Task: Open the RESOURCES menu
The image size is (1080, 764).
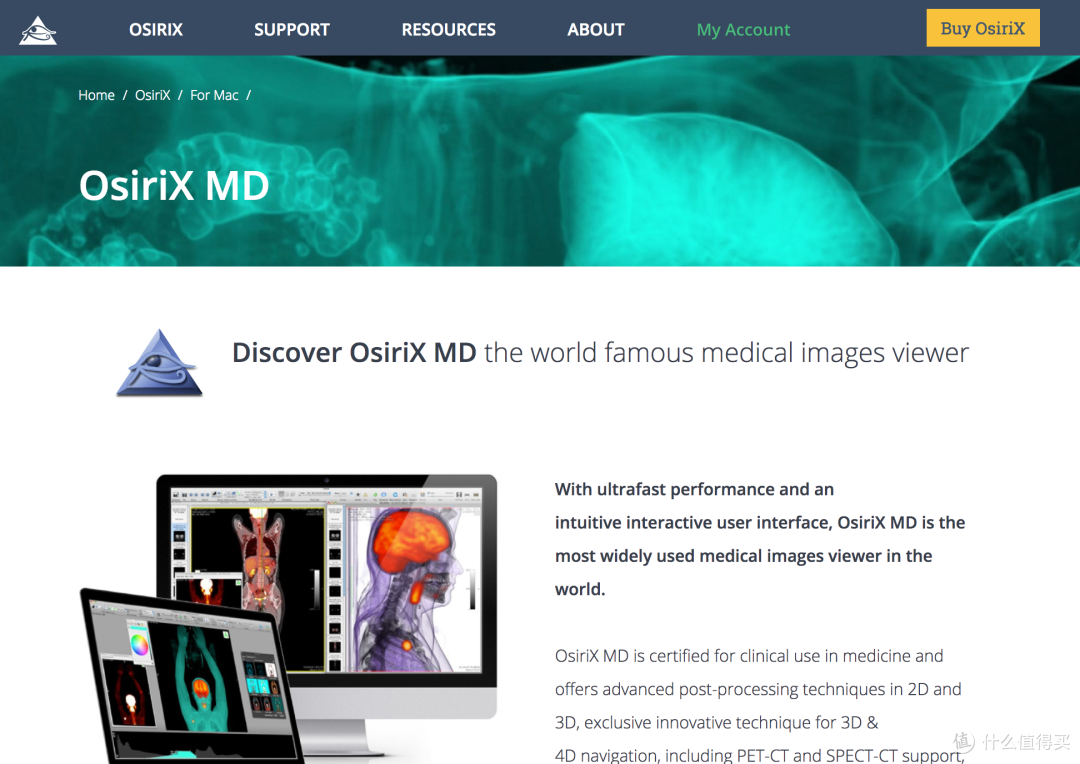Action: coord(448,30)
